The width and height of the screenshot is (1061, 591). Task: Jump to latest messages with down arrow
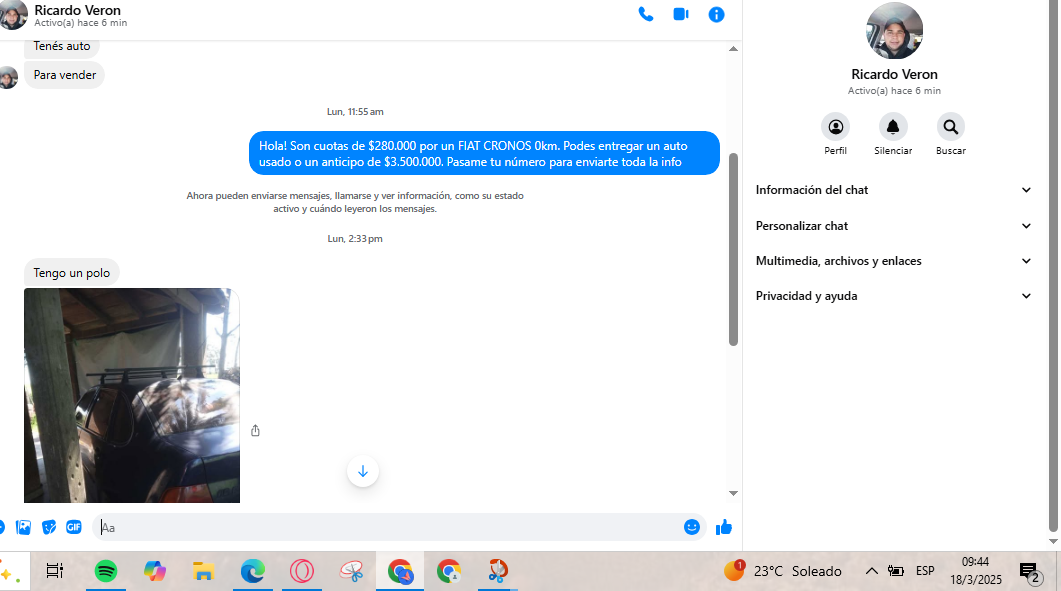tap(362, 471)
